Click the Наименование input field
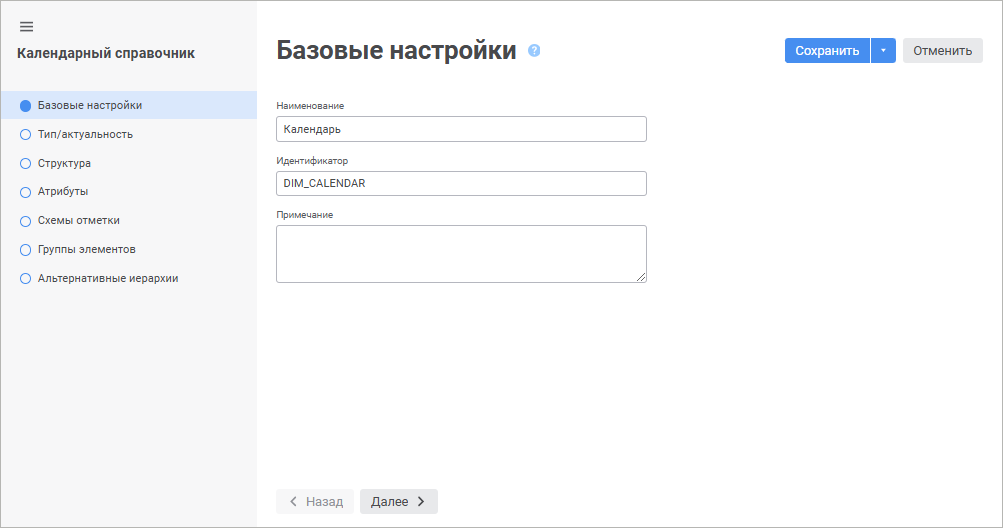This screenshot has height=528, width=1003. (x=461, y=129)
